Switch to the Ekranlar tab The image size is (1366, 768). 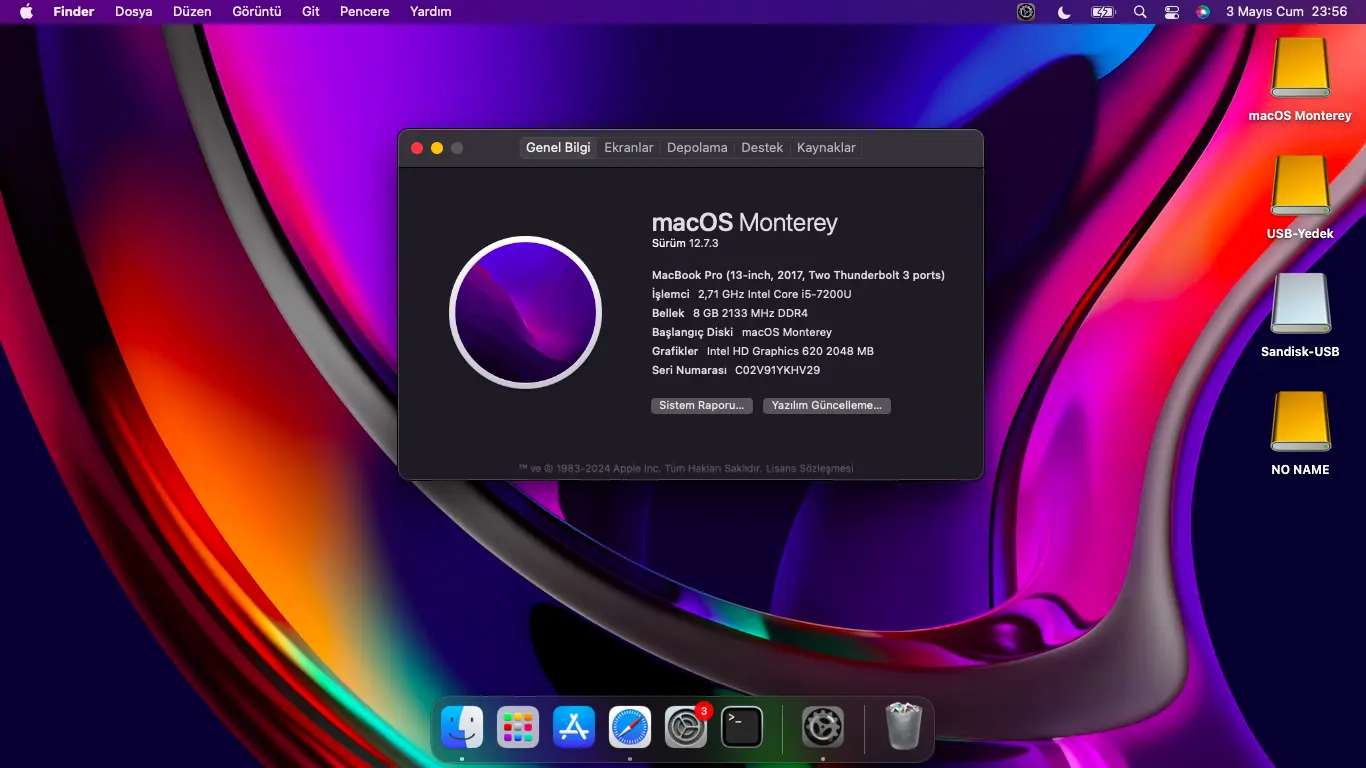(x=629, y=148)
